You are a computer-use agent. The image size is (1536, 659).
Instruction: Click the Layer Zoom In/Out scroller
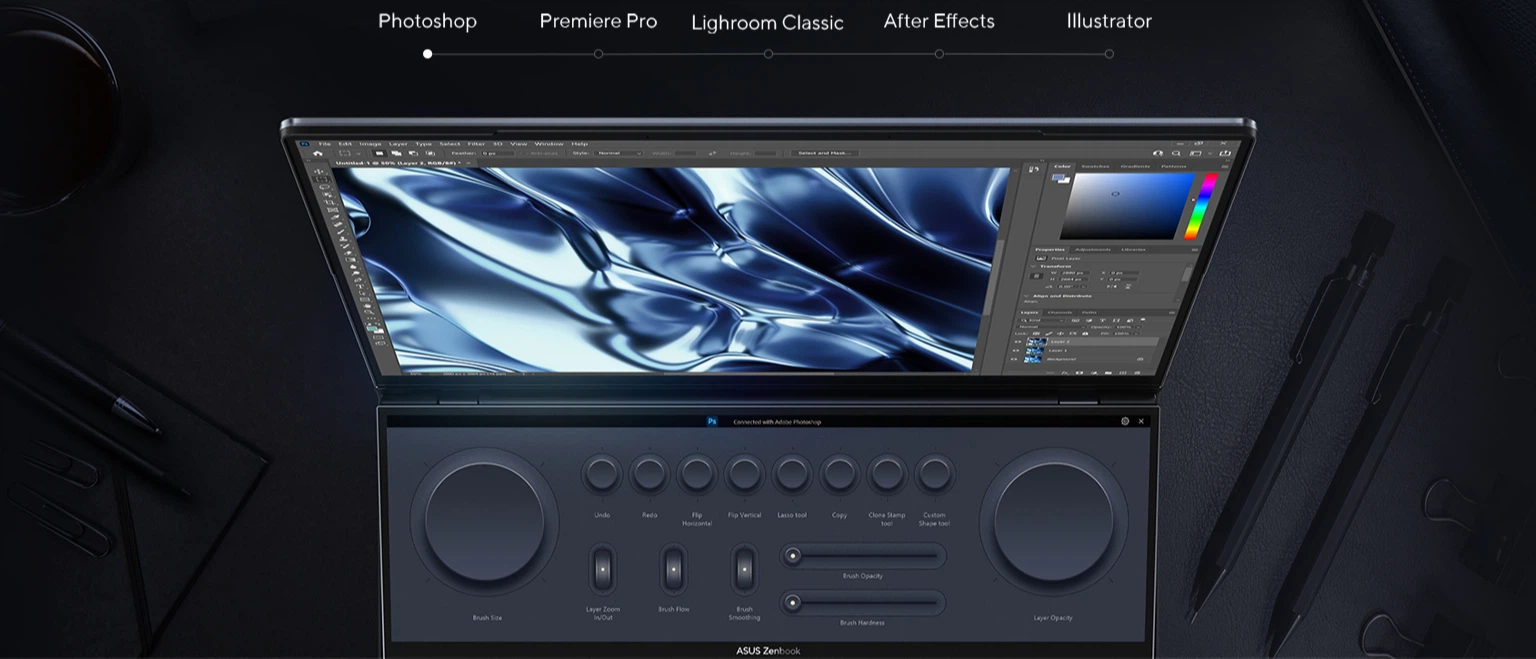602,569
